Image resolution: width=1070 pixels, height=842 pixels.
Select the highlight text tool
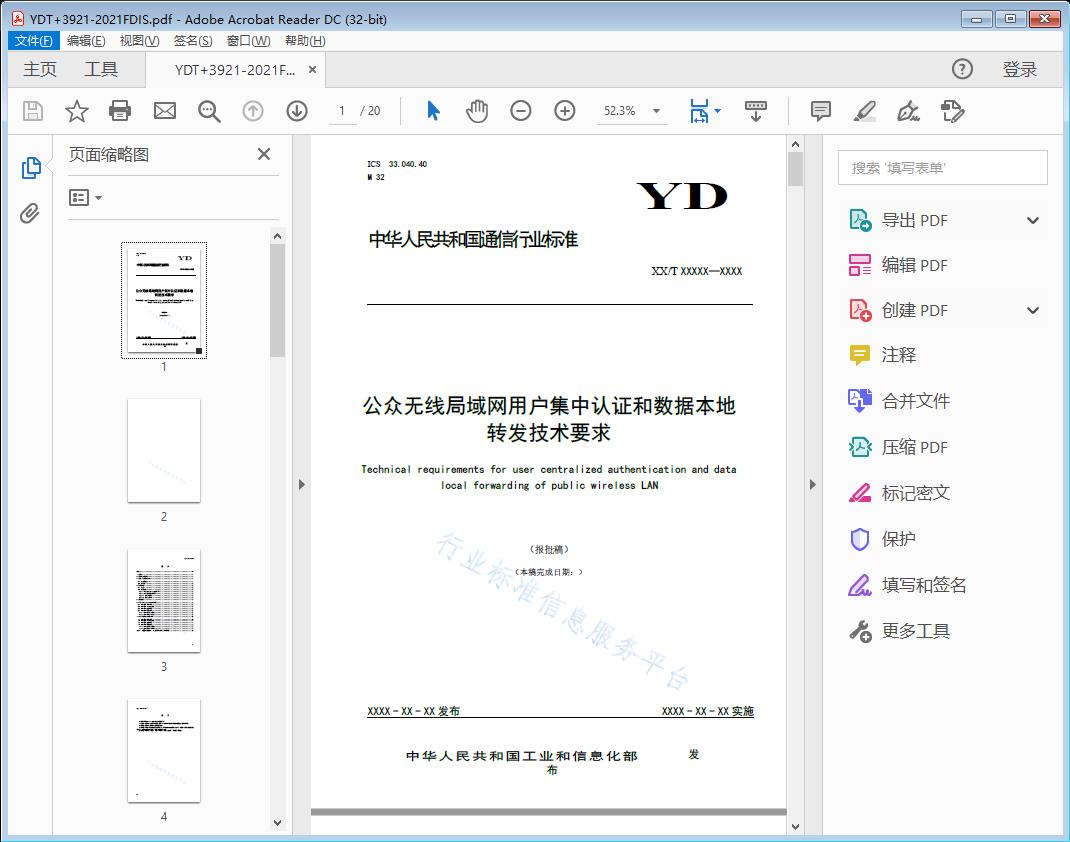[x=866, y=111]
